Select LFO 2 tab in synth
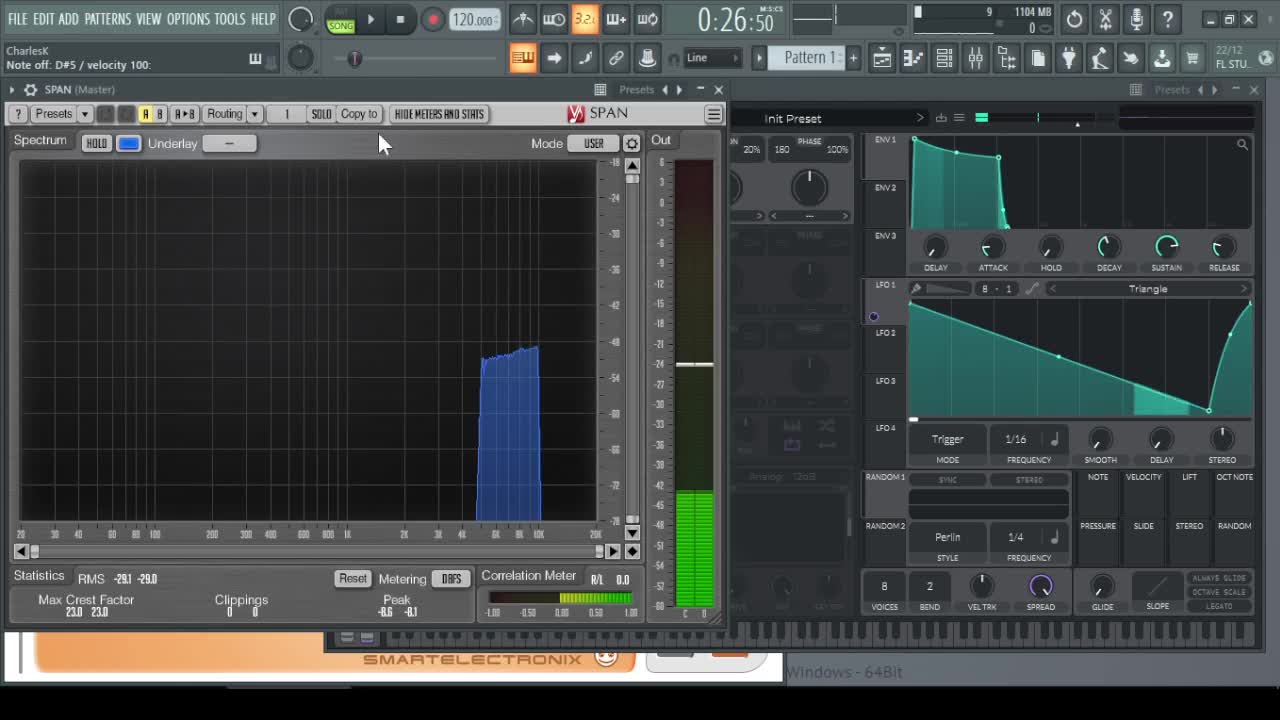1280x720 pixels. [x=886, y=333]
